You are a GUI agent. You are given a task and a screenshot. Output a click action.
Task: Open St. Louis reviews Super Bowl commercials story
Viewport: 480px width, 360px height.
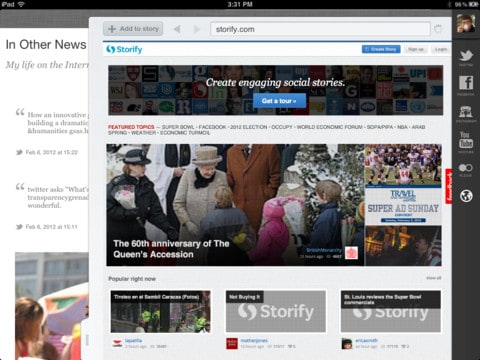[x=391, y=311]
